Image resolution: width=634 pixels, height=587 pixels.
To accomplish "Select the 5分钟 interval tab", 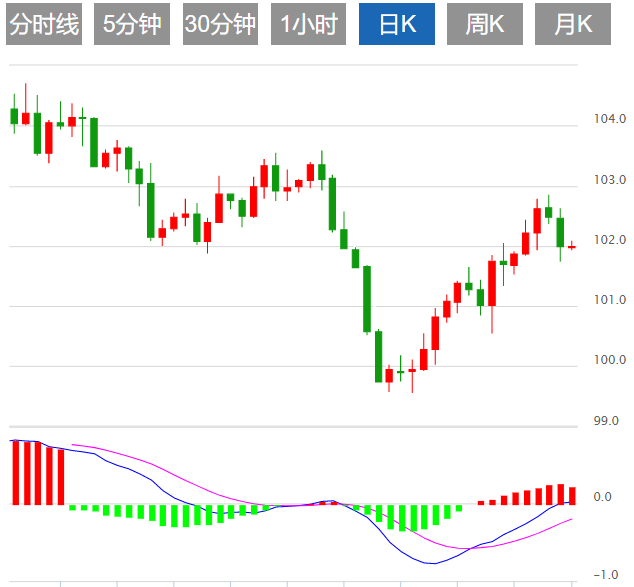I will point(132,24).
